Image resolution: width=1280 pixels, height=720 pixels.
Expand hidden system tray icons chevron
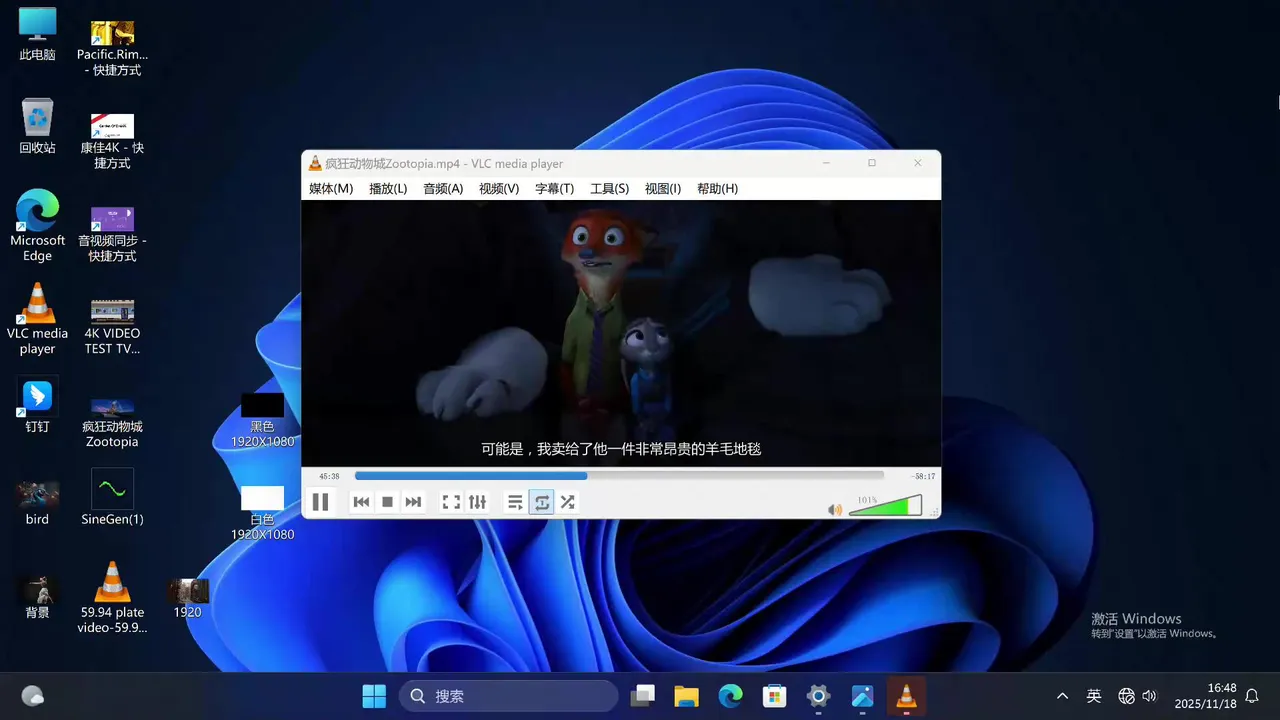click(x=1062, y=696)
